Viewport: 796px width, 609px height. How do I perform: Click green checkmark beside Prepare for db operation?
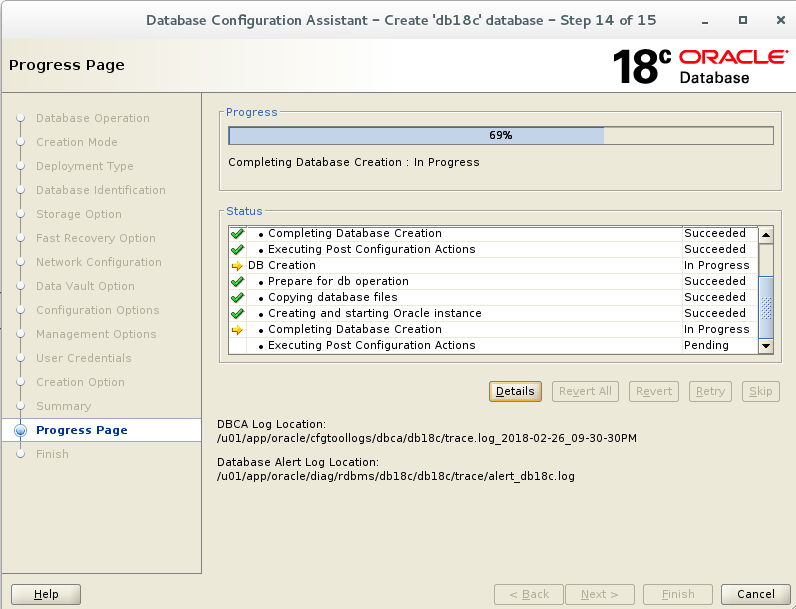point(237,282)
